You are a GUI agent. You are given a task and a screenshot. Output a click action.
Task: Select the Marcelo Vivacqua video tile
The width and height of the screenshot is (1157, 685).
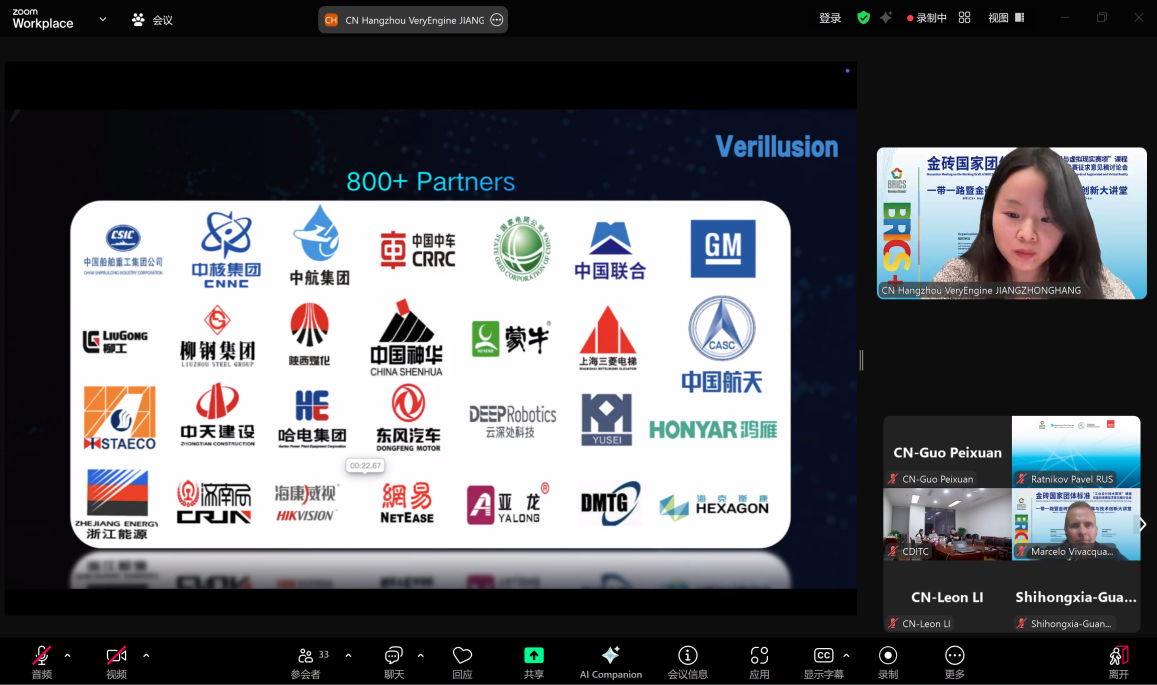1076,524
